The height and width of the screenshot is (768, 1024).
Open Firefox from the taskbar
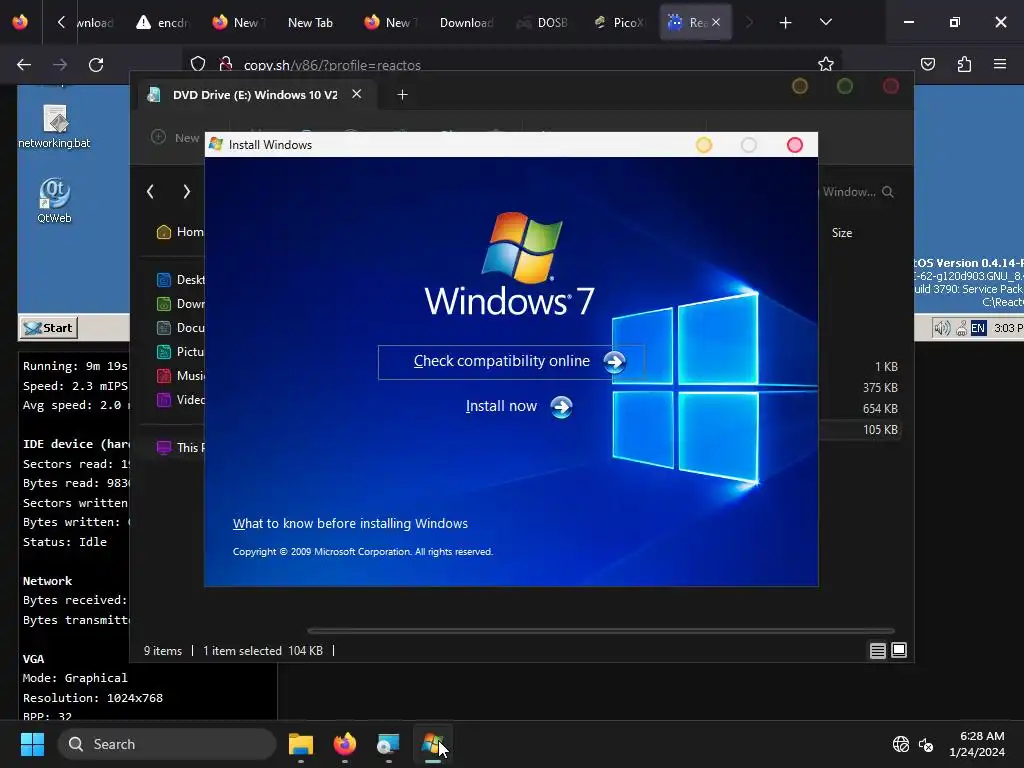point(345,744)
